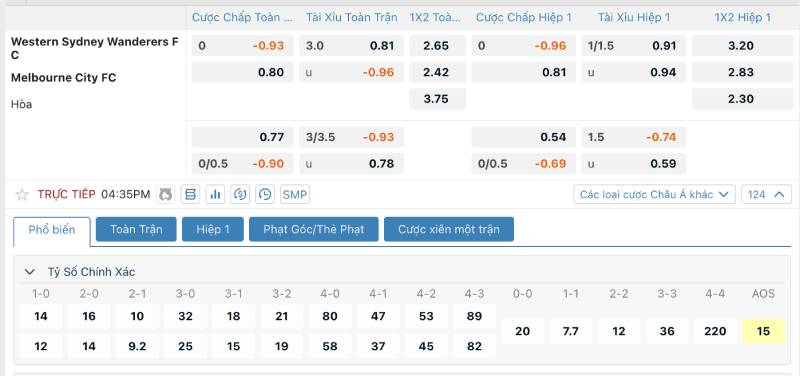Switch to the Hiệp 1 tab

point(213,229)
